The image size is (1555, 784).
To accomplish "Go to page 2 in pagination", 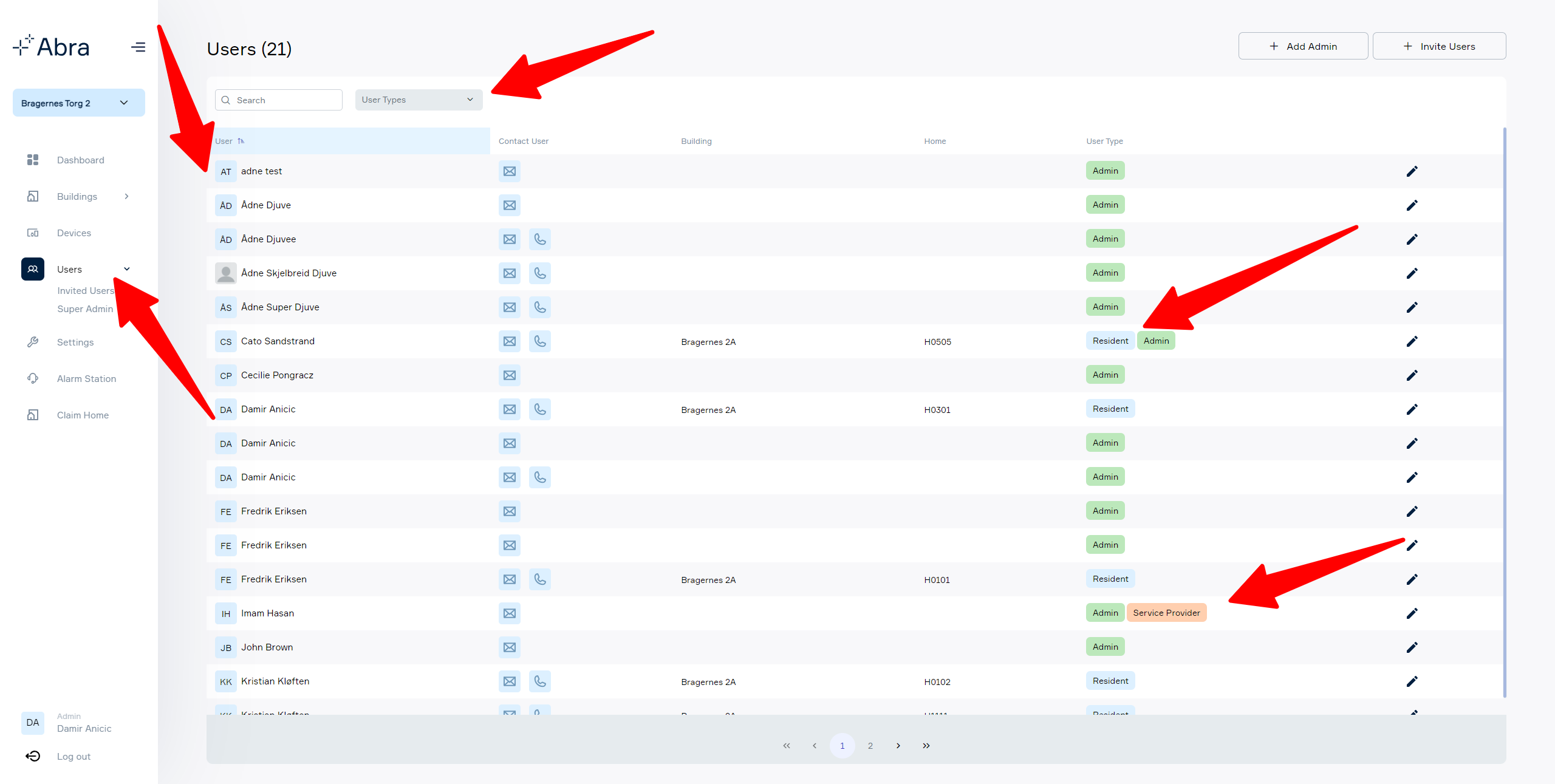I will coord(870,746).
